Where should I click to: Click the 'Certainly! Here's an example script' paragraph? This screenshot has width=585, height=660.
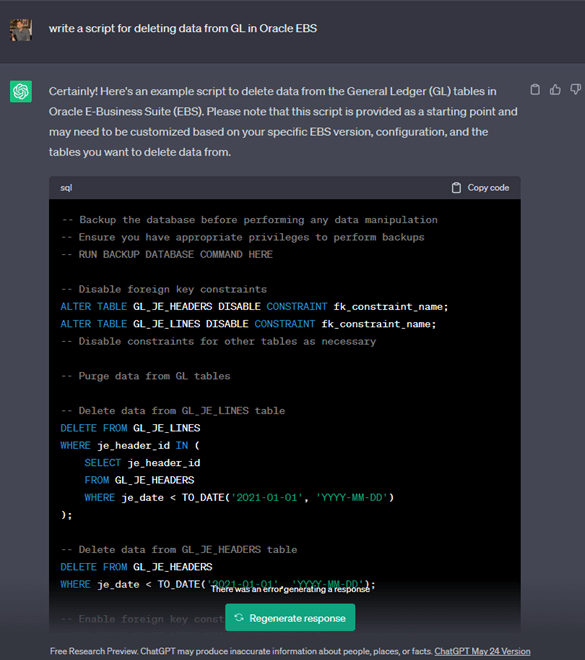(x=283, y=122)
